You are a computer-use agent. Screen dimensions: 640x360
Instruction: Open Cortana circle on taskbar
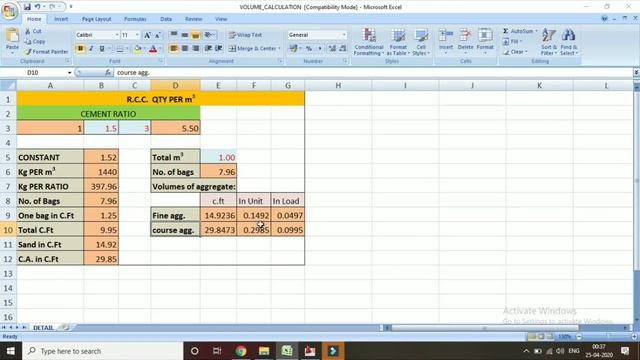(x=195, y=351)
